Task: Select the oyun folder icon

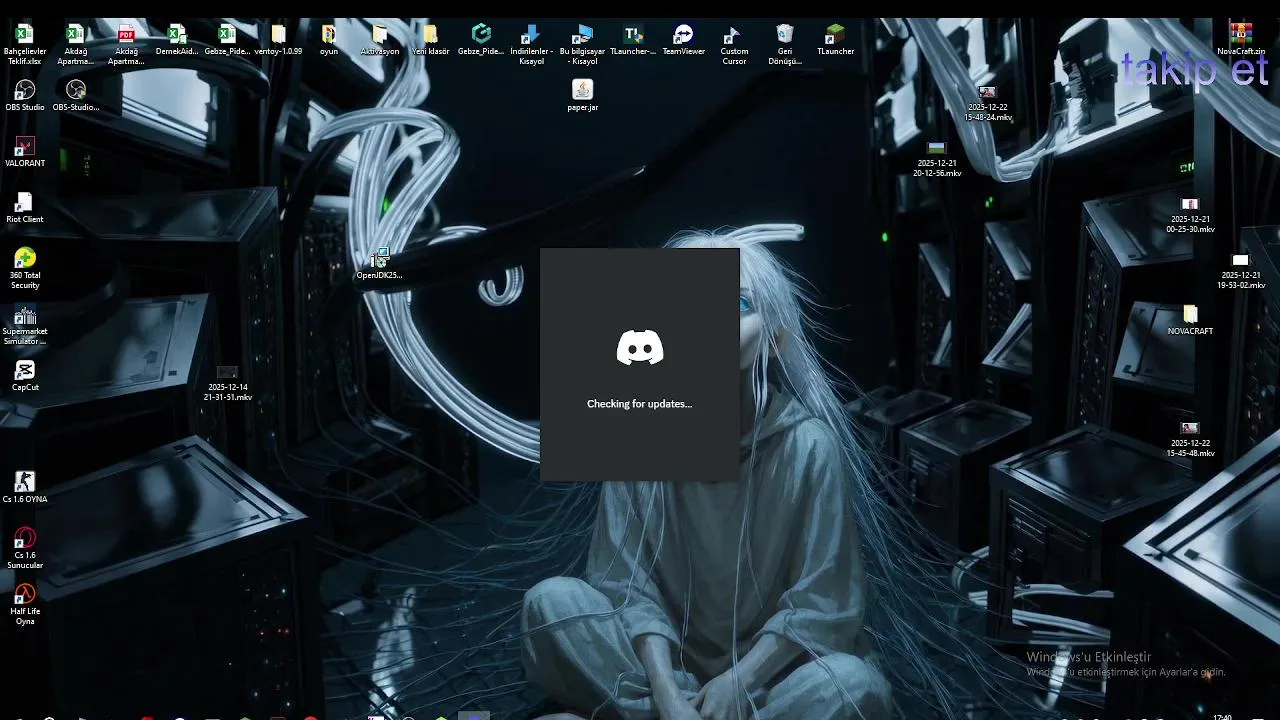Action: [329, 35]
